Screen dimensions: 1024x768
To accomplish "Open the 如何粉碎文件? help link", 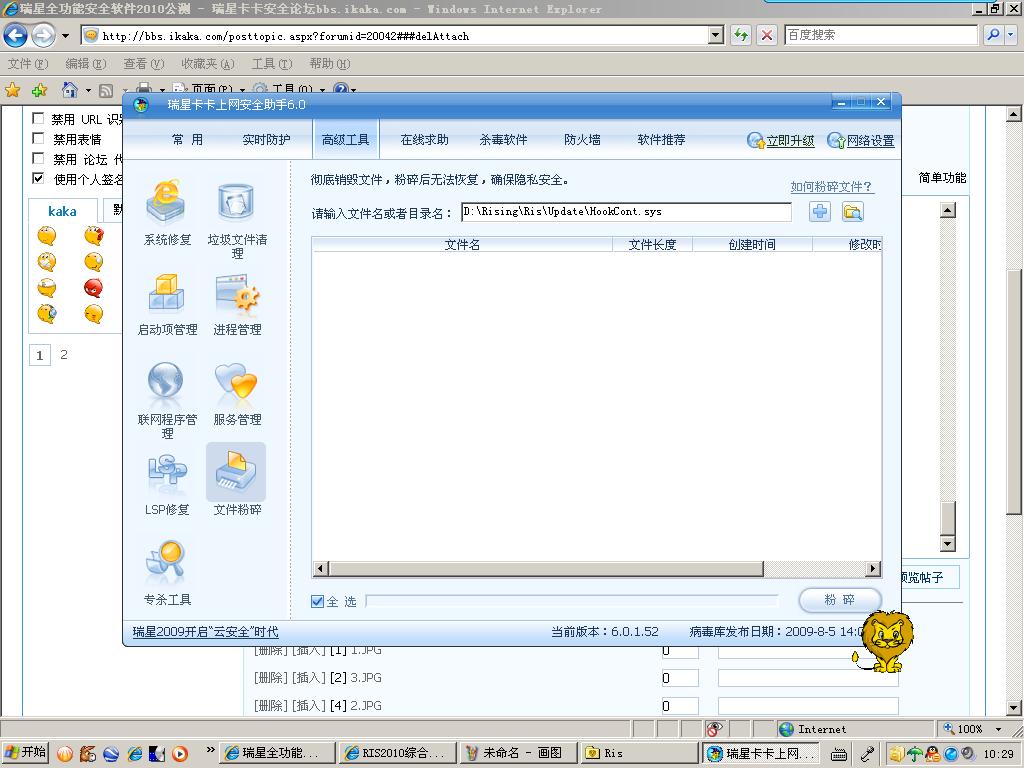I will click(831, 187).
